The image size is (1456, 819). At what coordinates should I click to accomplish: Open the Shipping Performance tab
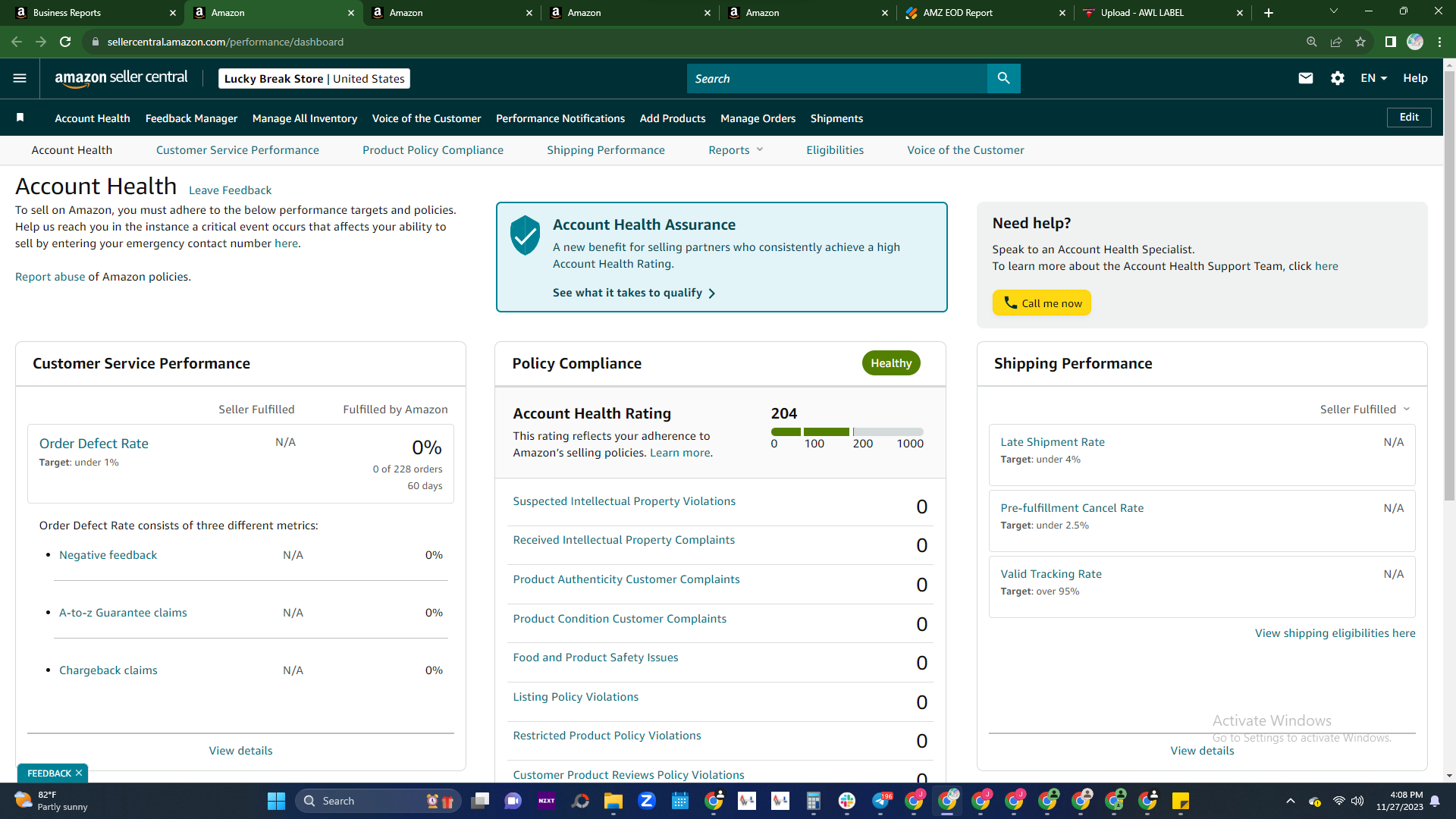point(606,150)
